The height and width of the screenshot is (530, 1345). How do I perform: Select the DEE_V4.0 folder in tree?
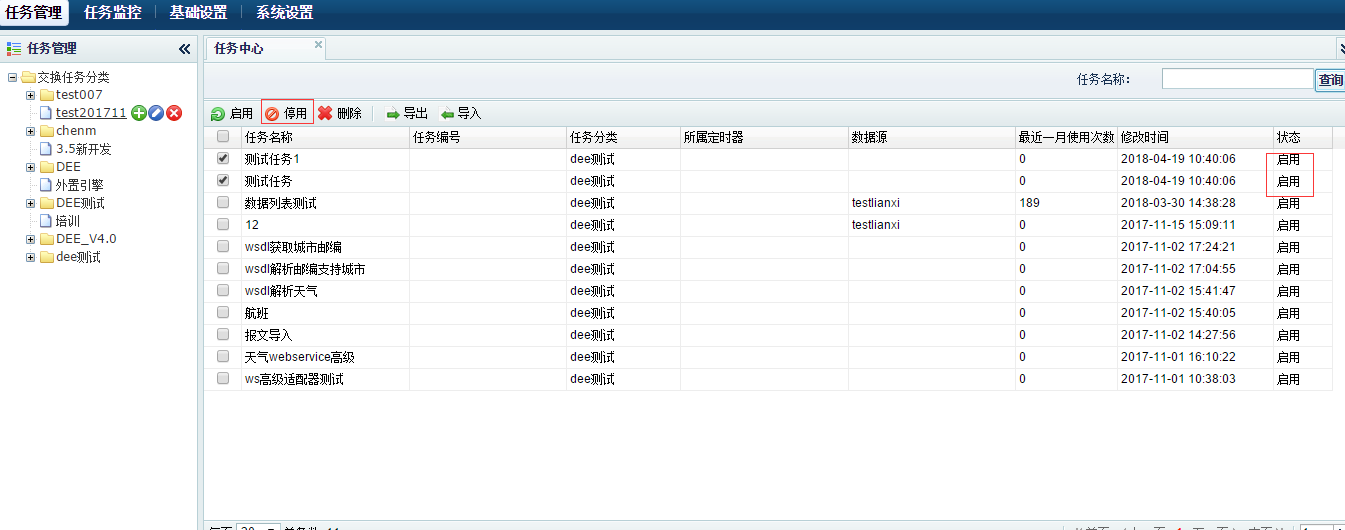[x=86, y=239]
